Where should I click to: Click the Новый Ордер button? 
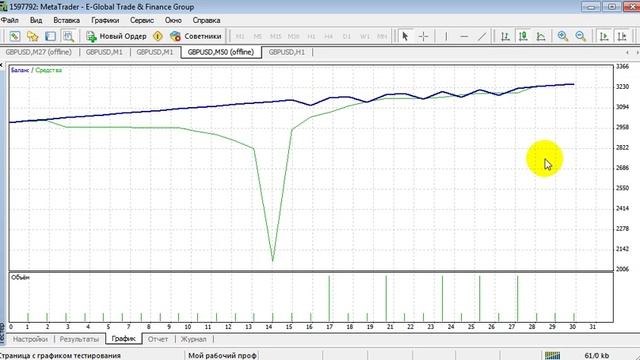pyautogui.click(x=116, y=36)
